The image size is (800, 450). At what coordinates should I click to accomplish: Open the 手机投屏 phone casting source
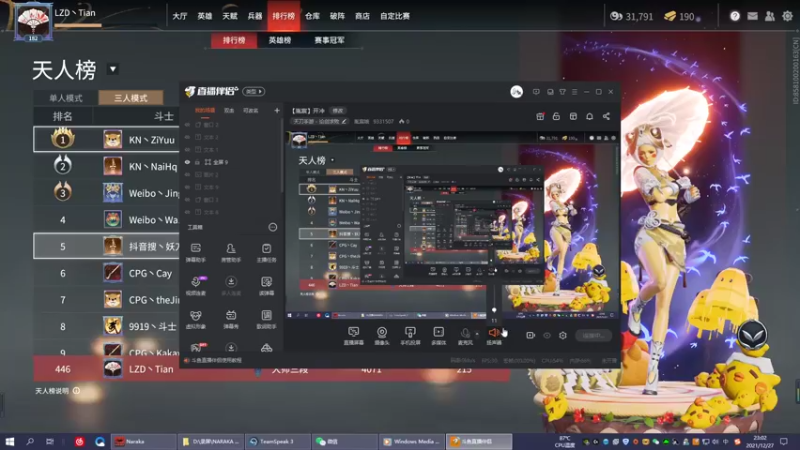[410, 336]
